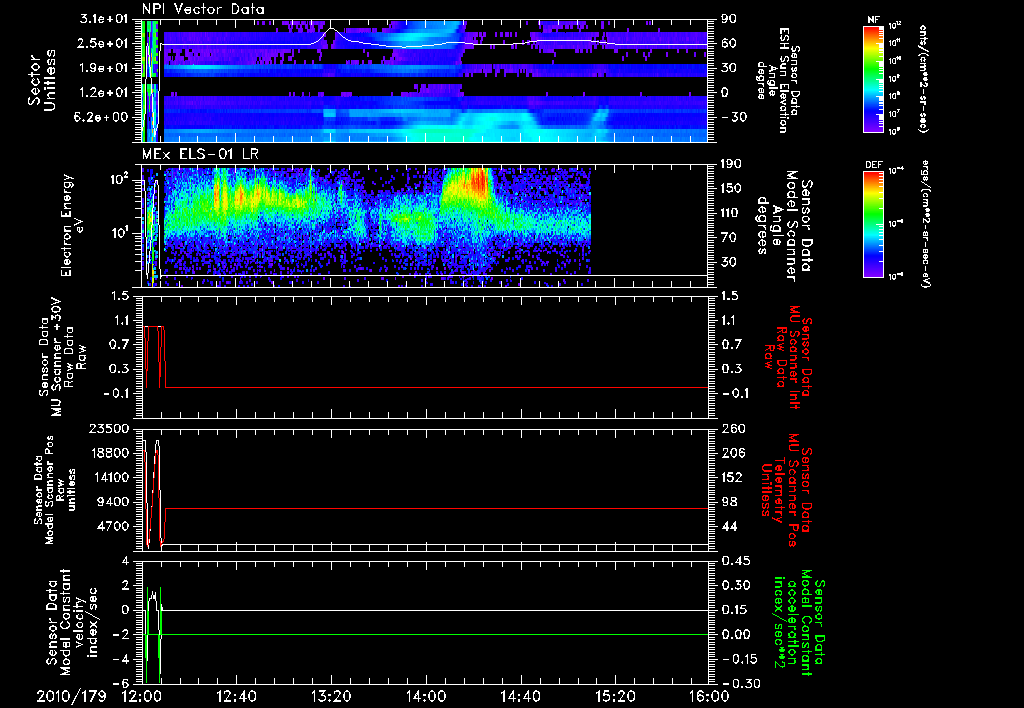Screen dimensions: 1024x708
Task: Click the DEF color scale bar
Action: coord(874,224)
